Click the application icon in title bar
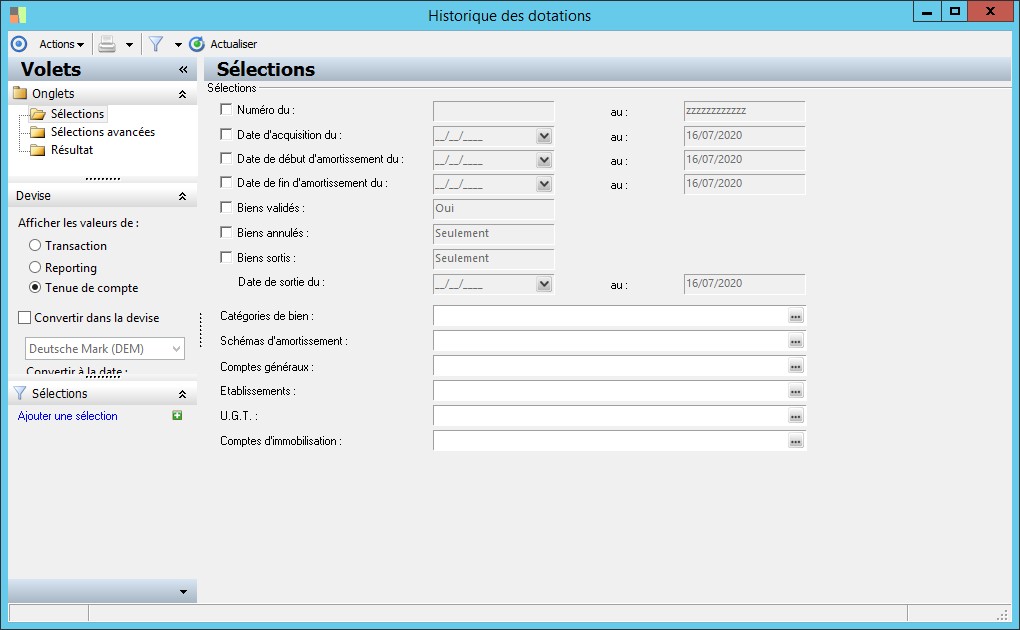Screen dimensions: 1020x630 point(18,15)
